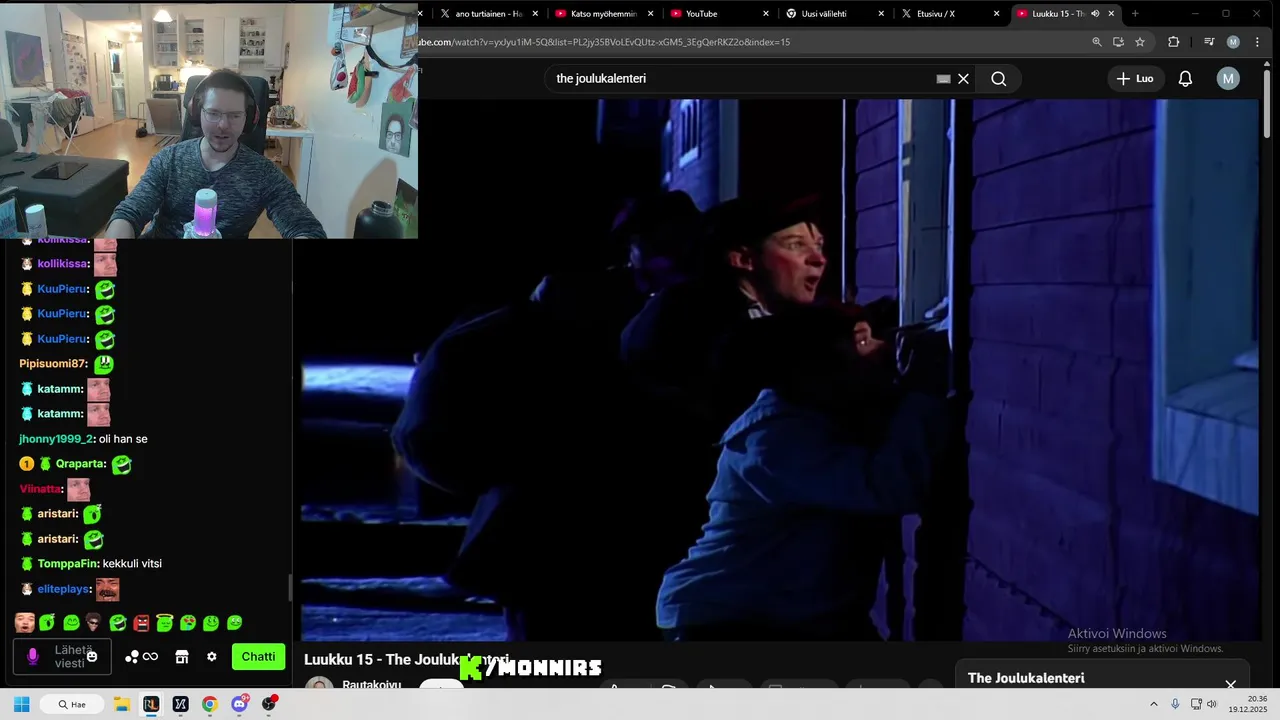This screenshot has width=1280, height=720.
Task: Show hidden system tray icons
Action: pyautogui.click(x=1154, y=704)
